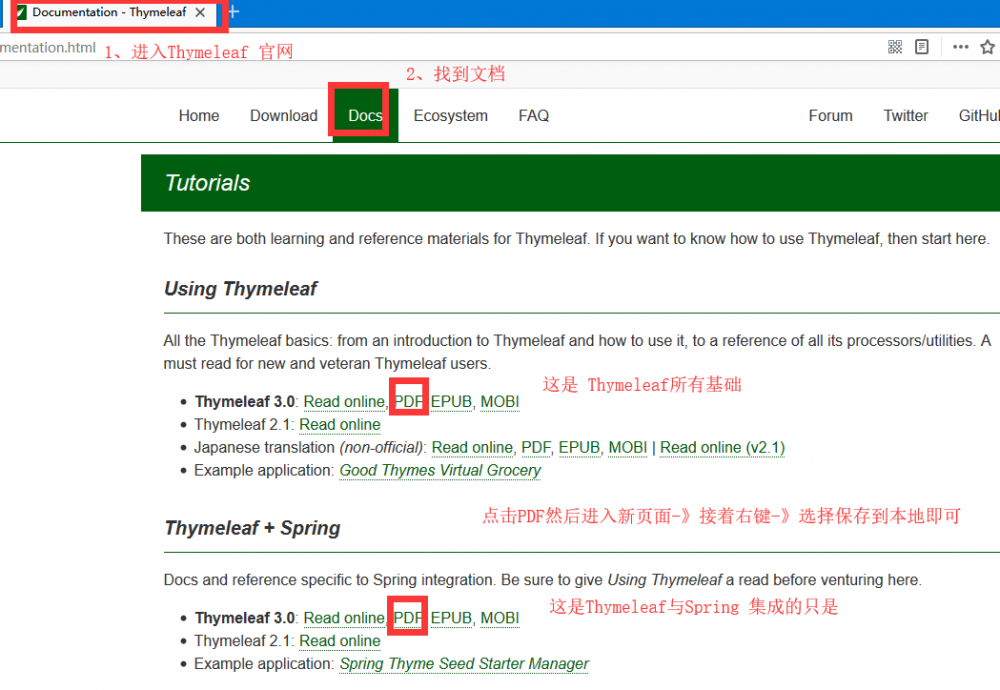Open the Spring Thyme Seed Starter Manager example
The height and width of the screenshot is (690, 1000).
pos(464,663)
